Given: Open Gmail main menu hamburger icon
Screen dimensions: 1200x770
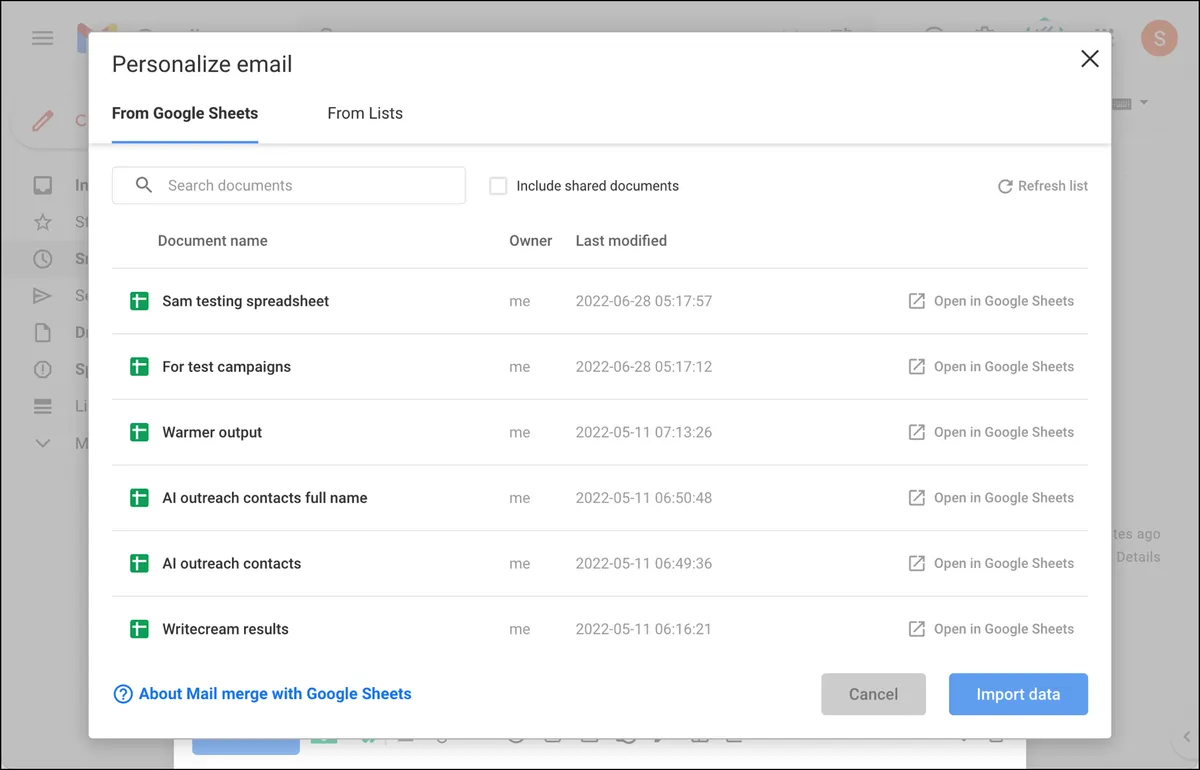Looking at the screenshot, I should [42, 38].
